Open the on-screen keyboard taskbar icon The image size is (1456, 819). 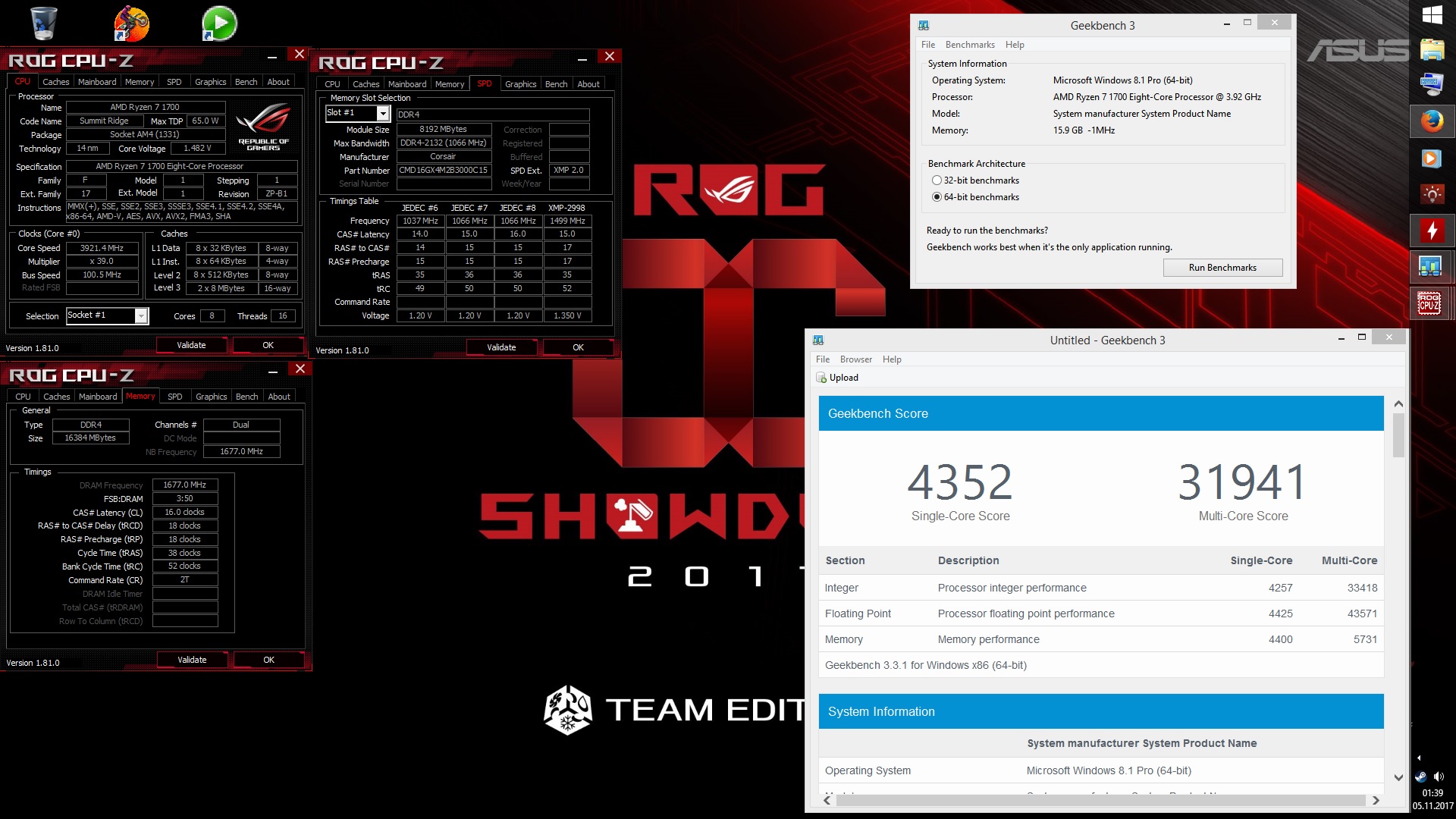tap(1432, 83)
